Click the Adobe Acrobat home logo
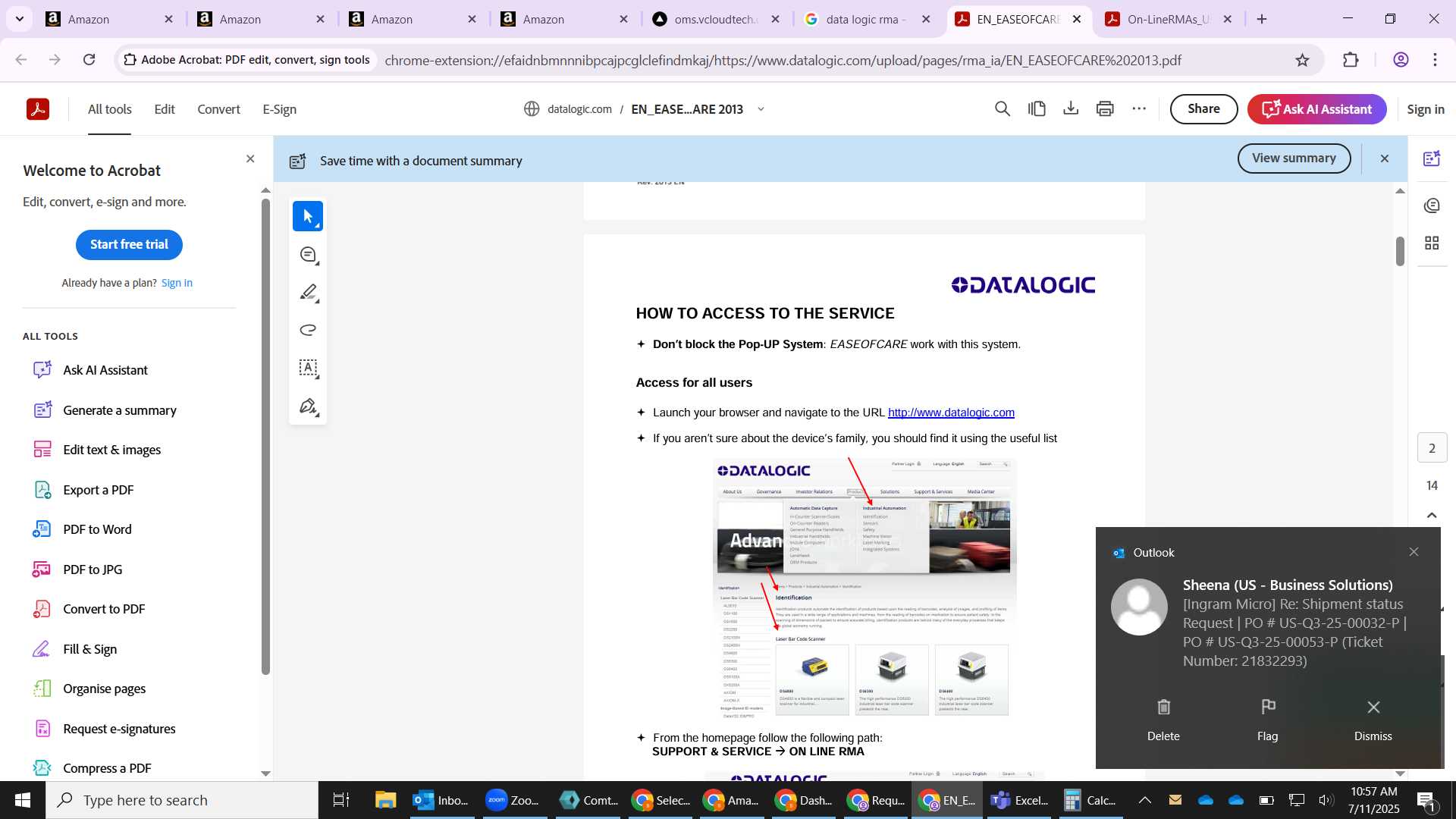Viewport: 1456px width, 819px height. coord(38,109)
